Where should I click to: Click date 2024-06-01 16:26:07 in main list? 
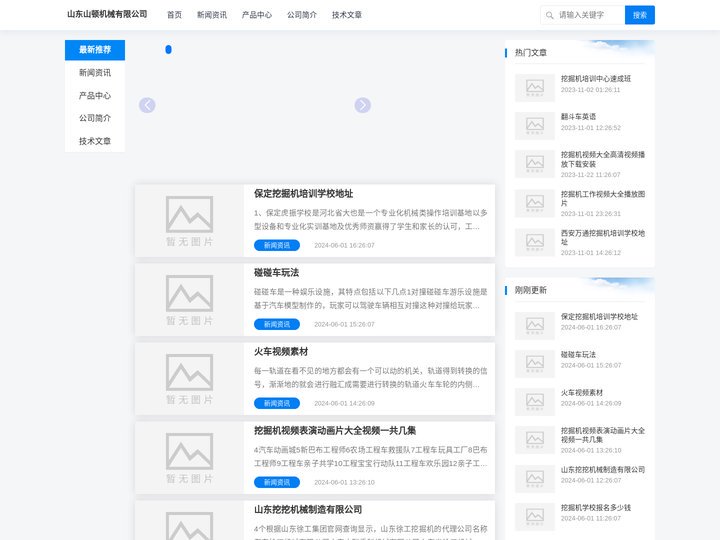tap(344, 245)
